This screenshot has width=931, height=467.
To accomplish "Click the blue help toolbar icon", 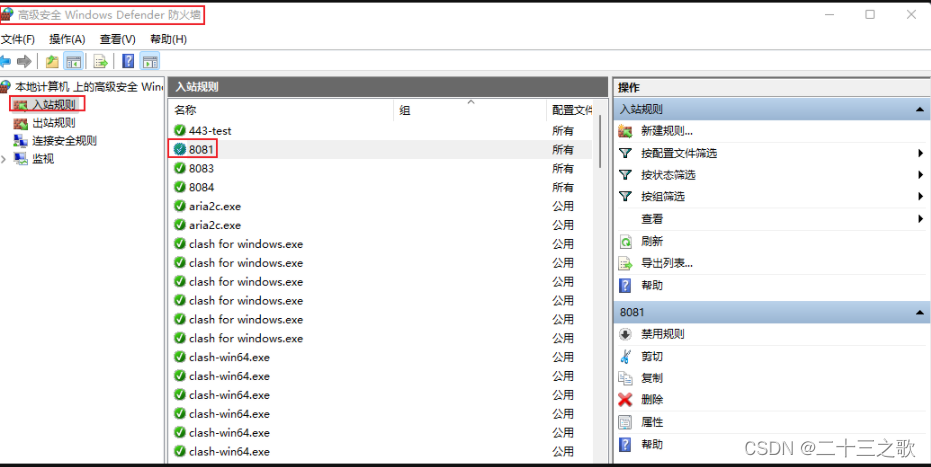I will pos(128,61).
